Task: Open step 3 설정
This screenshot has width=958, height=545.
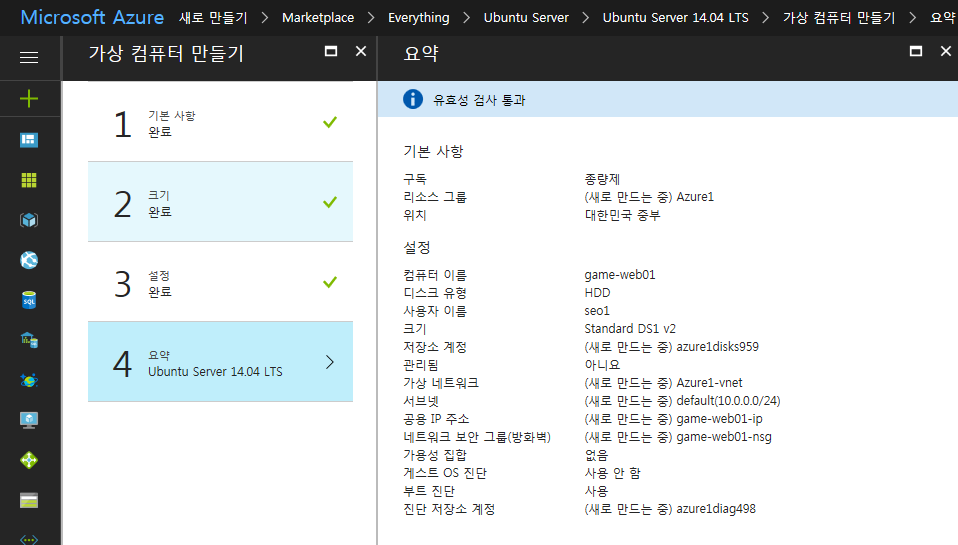Action: (x=221, y=282)
